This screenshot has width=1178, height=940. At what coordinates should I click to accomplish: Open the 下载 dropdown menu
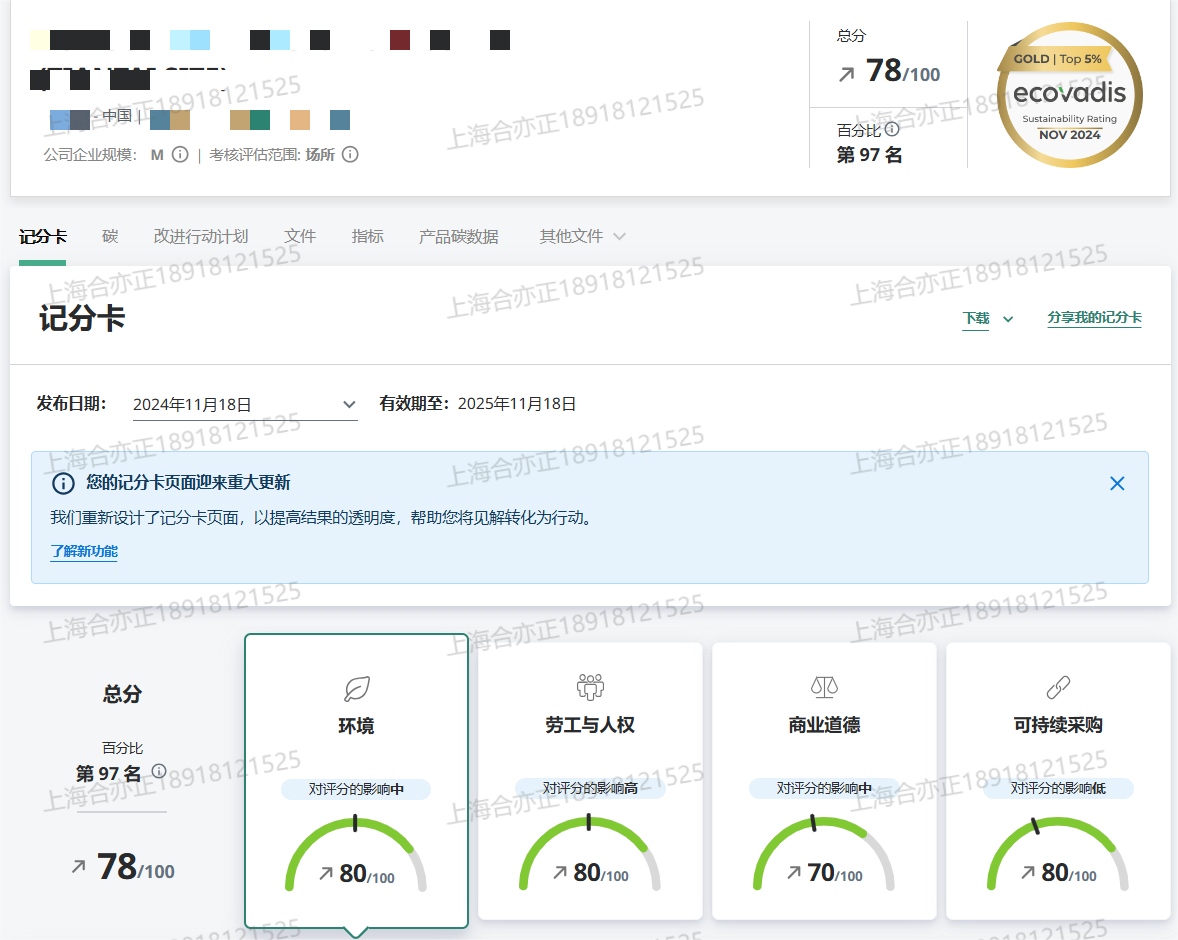point(987,319)
